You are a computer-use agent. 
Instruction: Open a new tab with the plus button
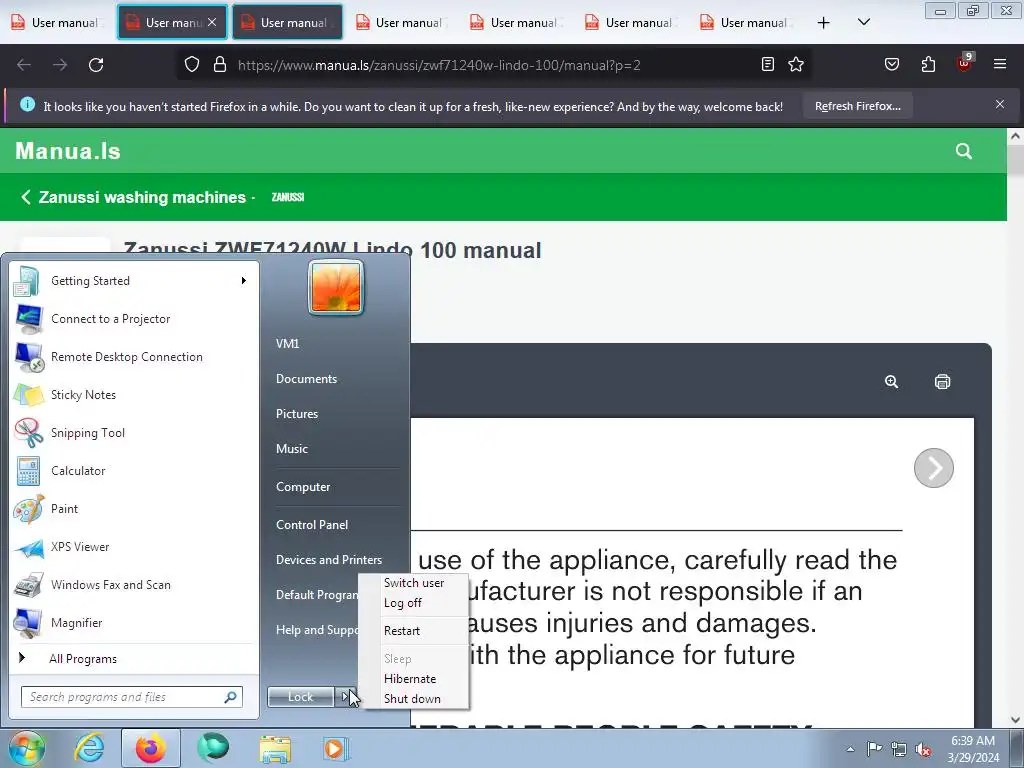[824, 23]
